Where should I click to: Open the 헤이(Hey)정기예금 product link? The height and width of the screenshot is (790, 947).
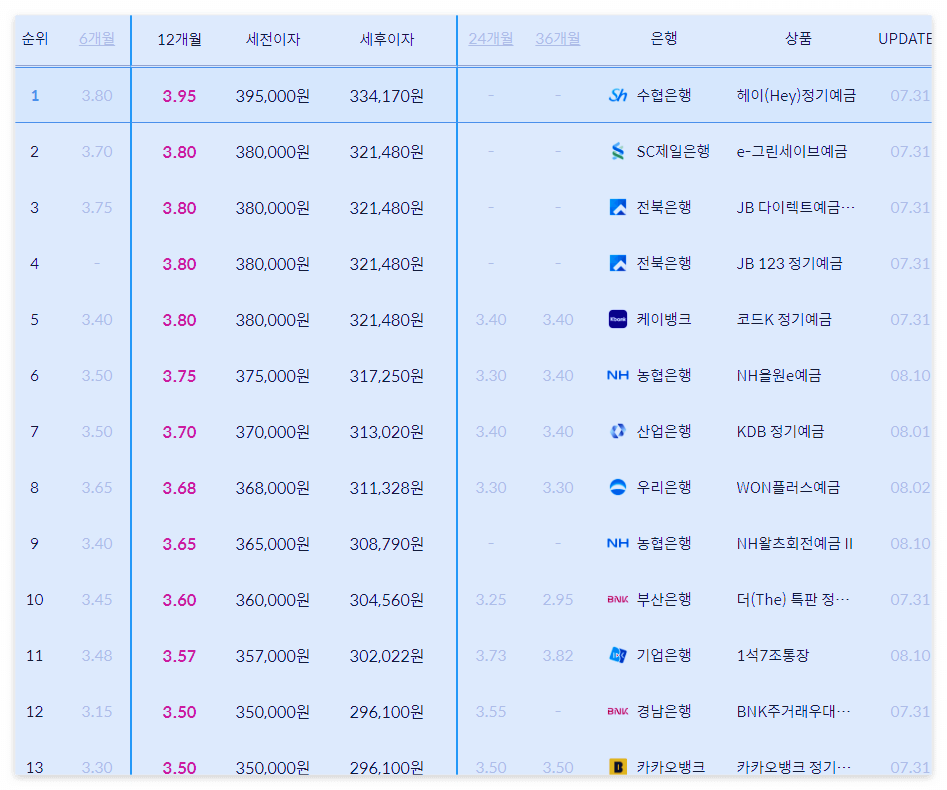(795, 95)
